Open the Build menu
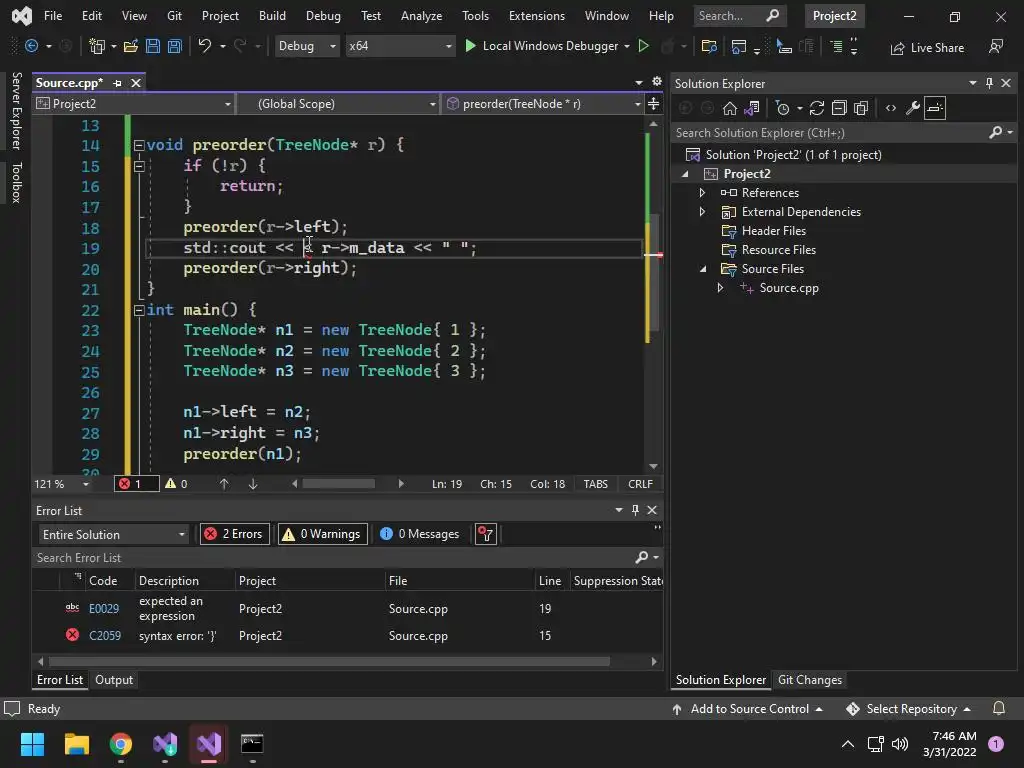Image resolution: width=1024 pixels, height=768 pixels. coord(272,16)
